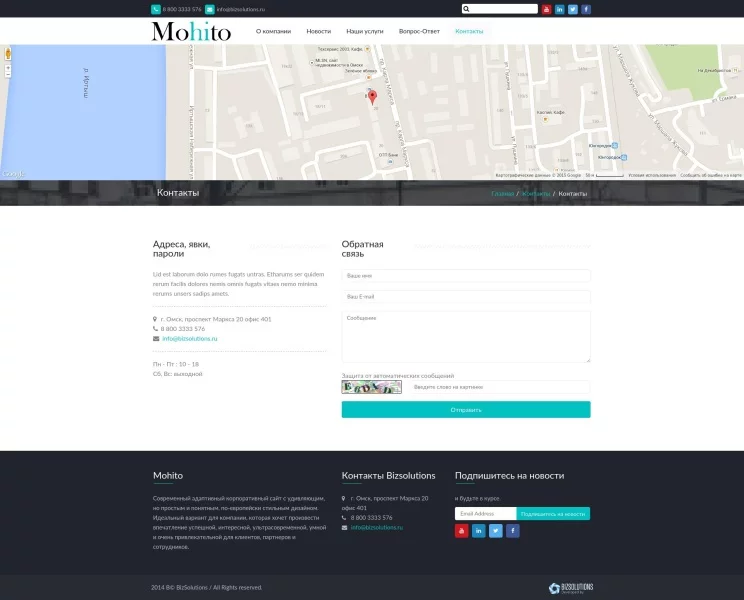Image resolution: width=744 pixels, height=600 pixels.
Task: Click the "Ваше имя" input field
Action: [x=466, y=276]
